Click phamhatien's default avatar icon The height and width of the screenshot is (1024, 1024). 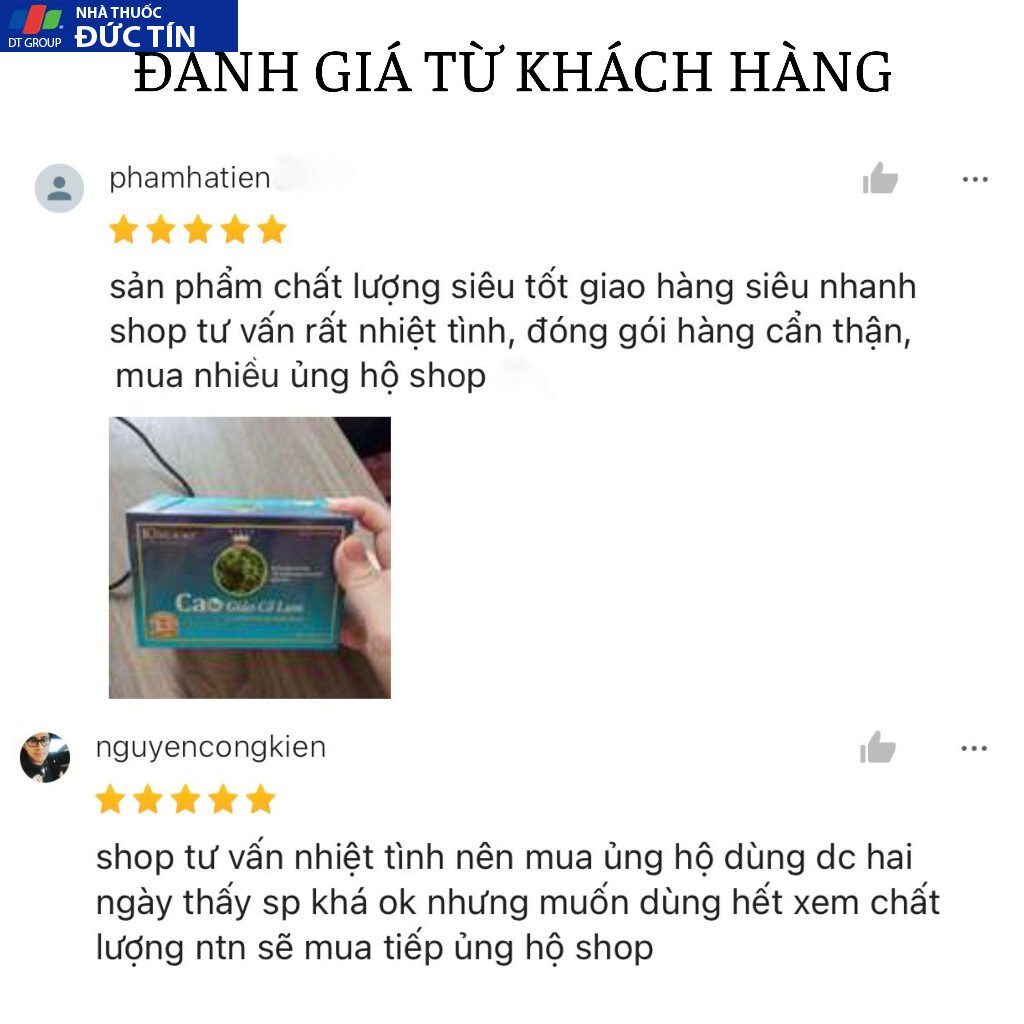click(59, 188)
